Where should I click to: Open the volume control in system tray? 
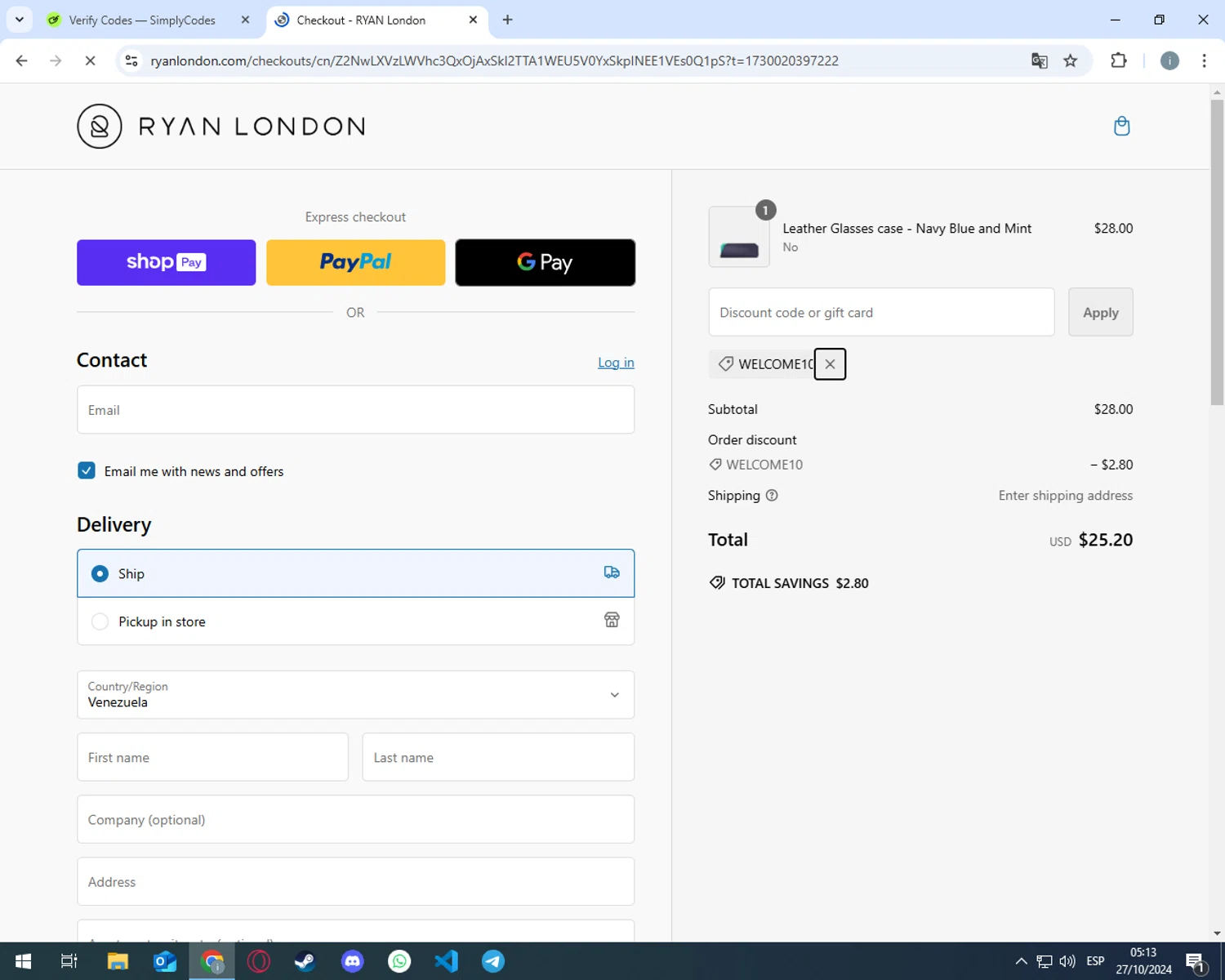point(1067,961)
